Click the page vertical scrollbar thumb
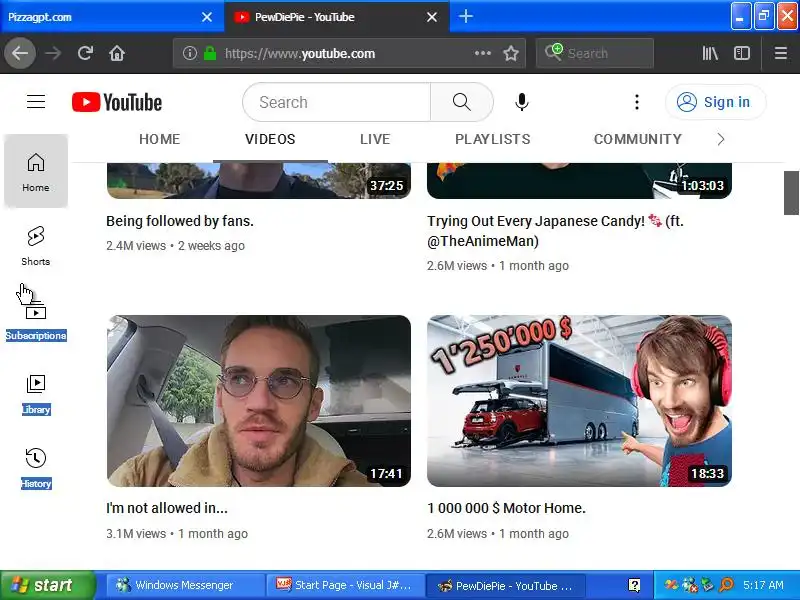 791,193
